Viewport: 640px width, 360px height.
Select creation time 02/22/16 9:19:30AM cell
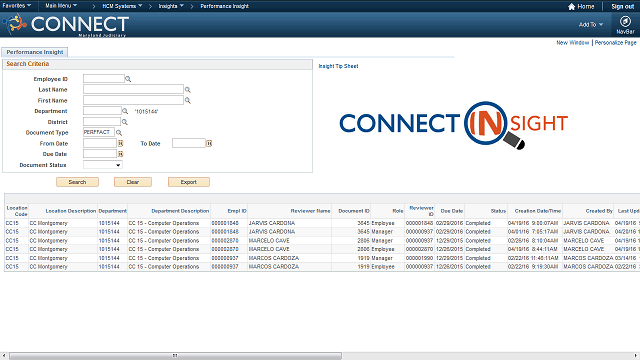coord(533,267)
